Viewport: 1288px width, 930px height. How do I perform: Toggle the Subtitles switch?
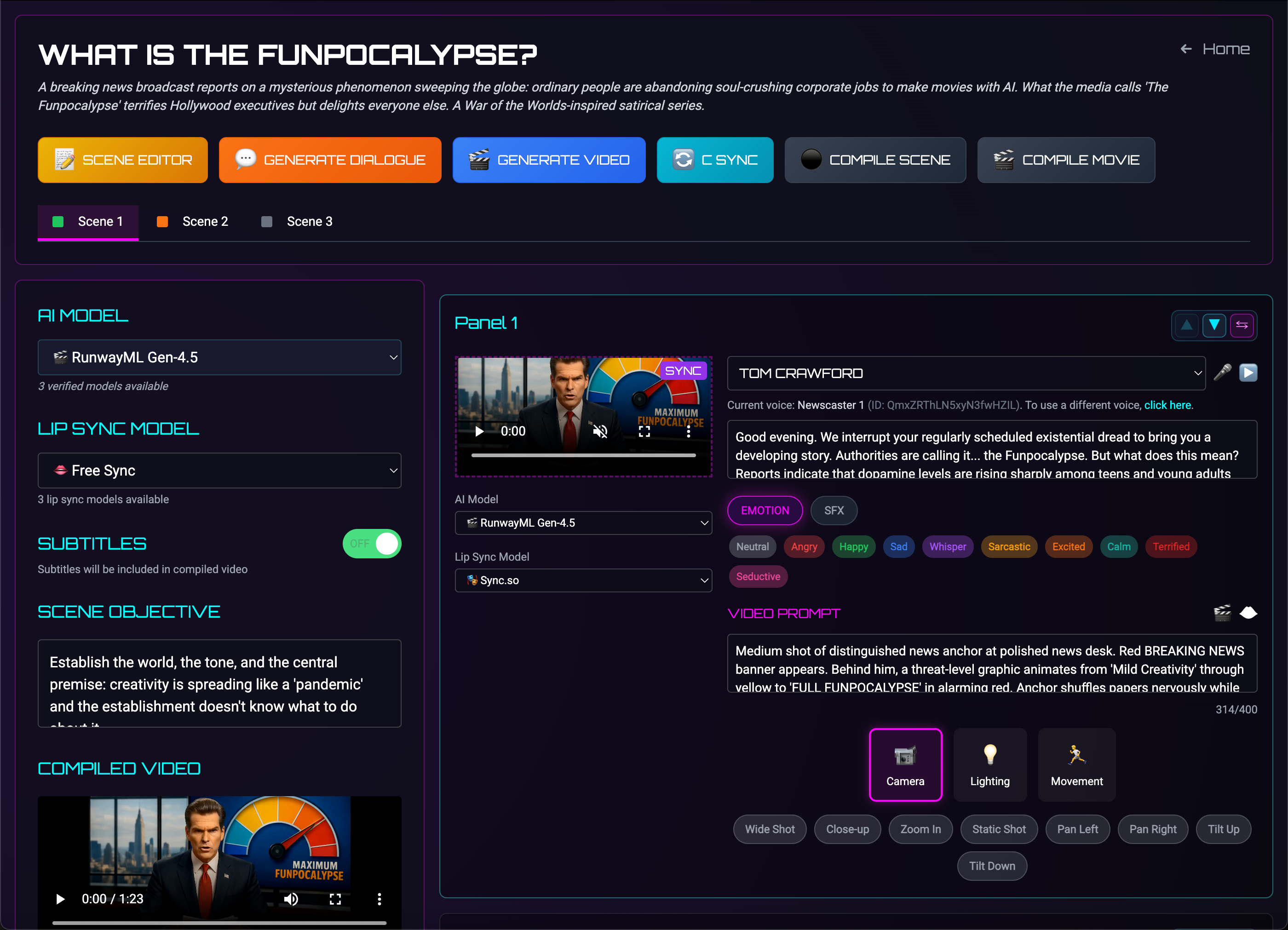coord(372,543)
